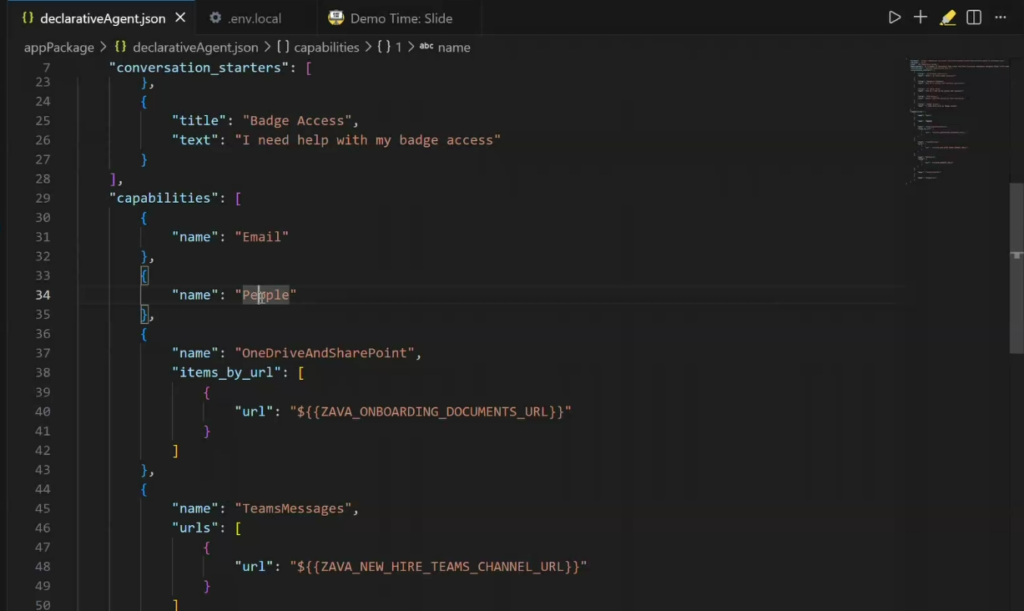Switch to the .env.local tab
1024x611 pixels.
[254, 18]
